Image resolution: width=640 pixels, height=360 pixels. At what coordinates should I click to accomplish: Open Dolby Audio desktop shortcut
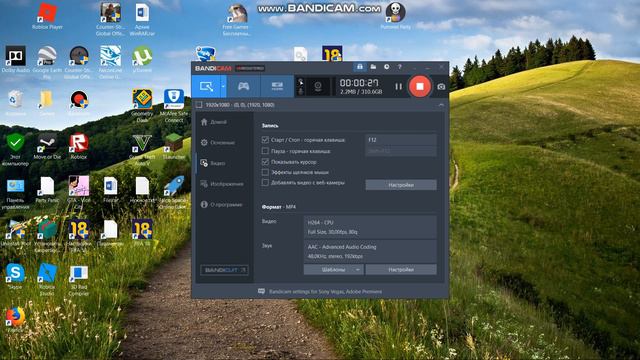[x=16, y=59]
